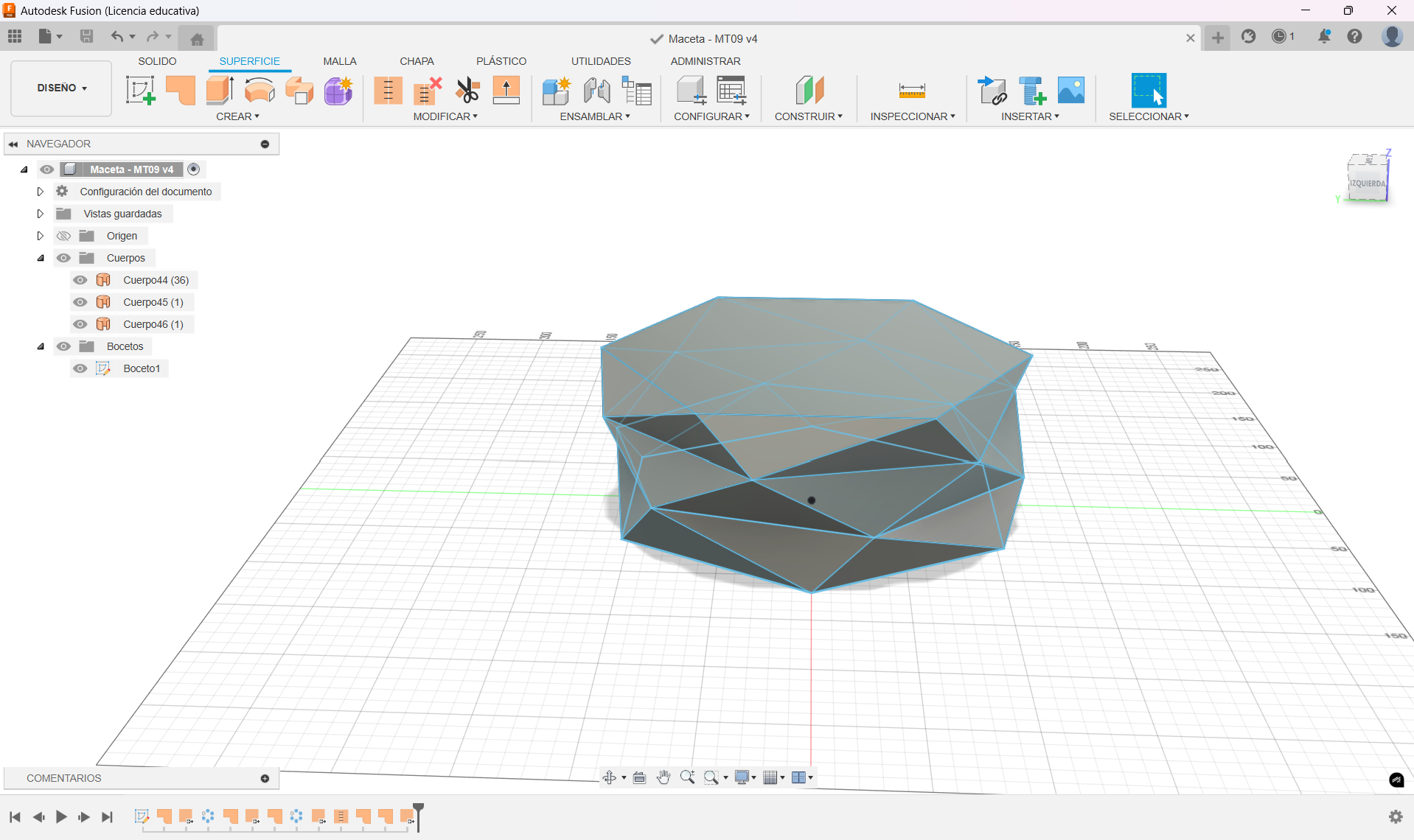Click the Zoom magnifier tool
The width and height of the screenshot is (1414, 840).
tap(687, 777)
